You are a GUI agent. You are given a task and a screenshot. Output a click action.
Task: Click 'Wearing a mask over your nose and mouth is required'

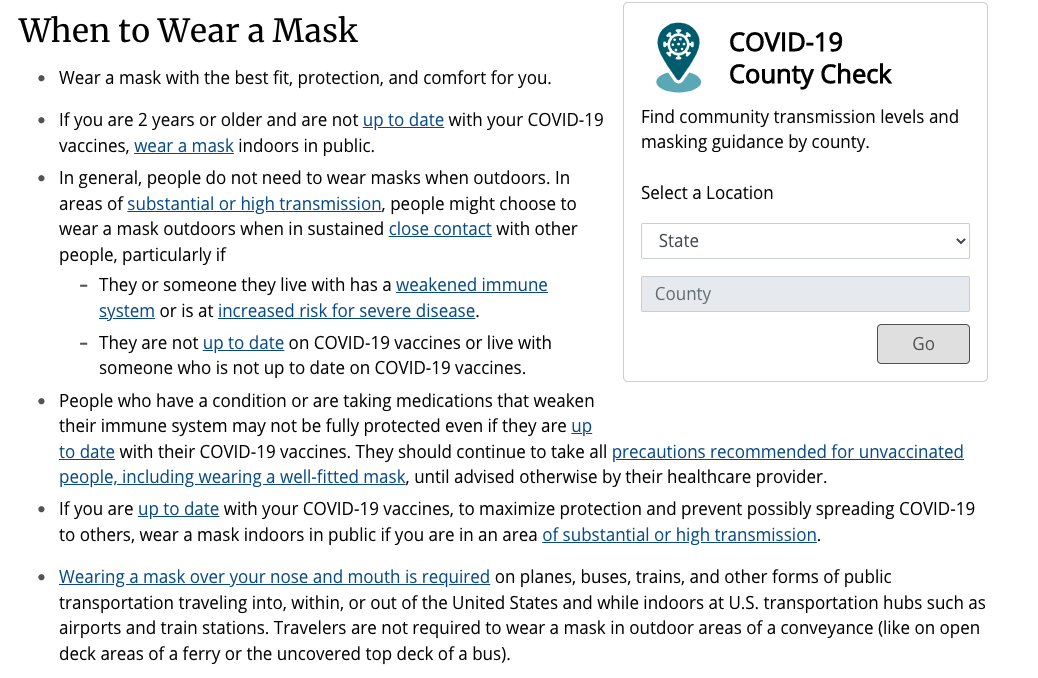pyautogui.click(x=274, y=577)
